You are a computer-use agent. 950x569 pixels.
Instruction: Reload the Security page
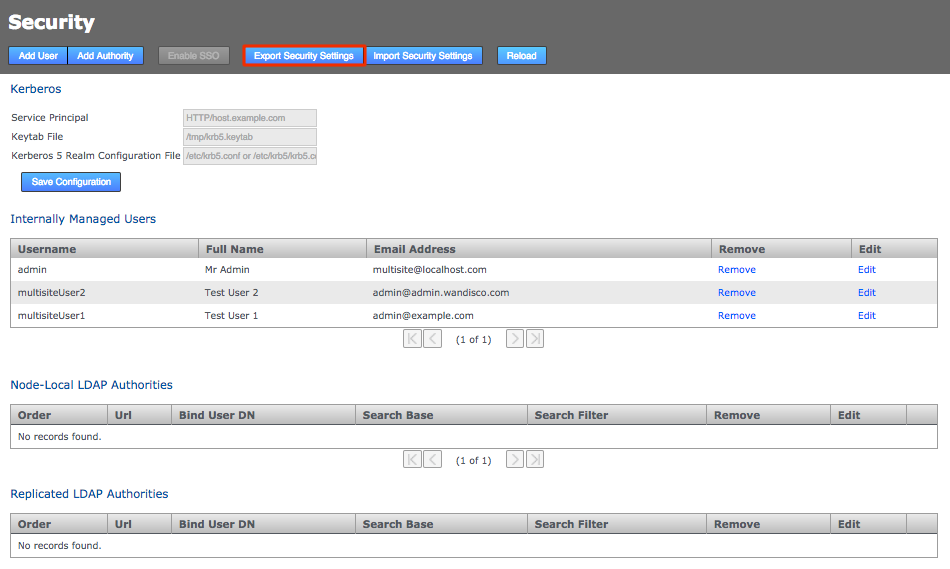522,56
